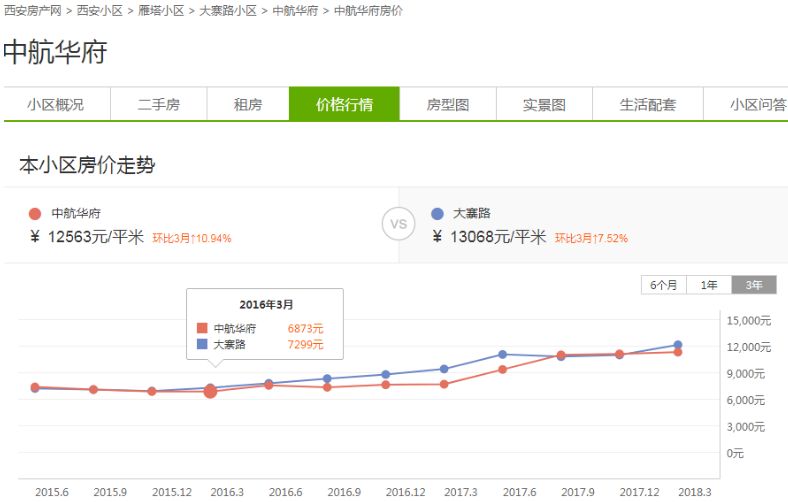Show the 6个月 price range
This screenshot has height=502, width=788.
coord(663,285)
